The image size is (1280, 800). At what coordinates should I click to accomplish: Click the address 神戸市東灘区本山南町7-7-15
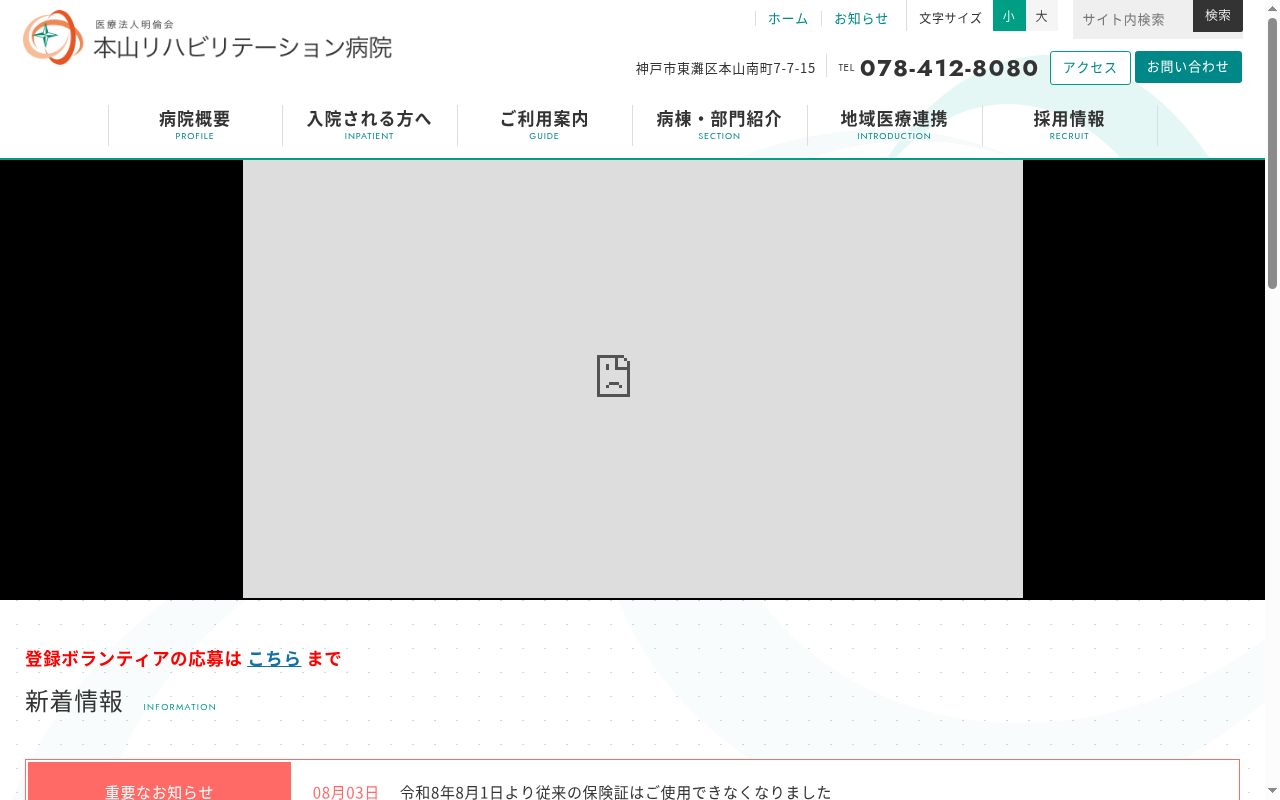pos(725,68)
